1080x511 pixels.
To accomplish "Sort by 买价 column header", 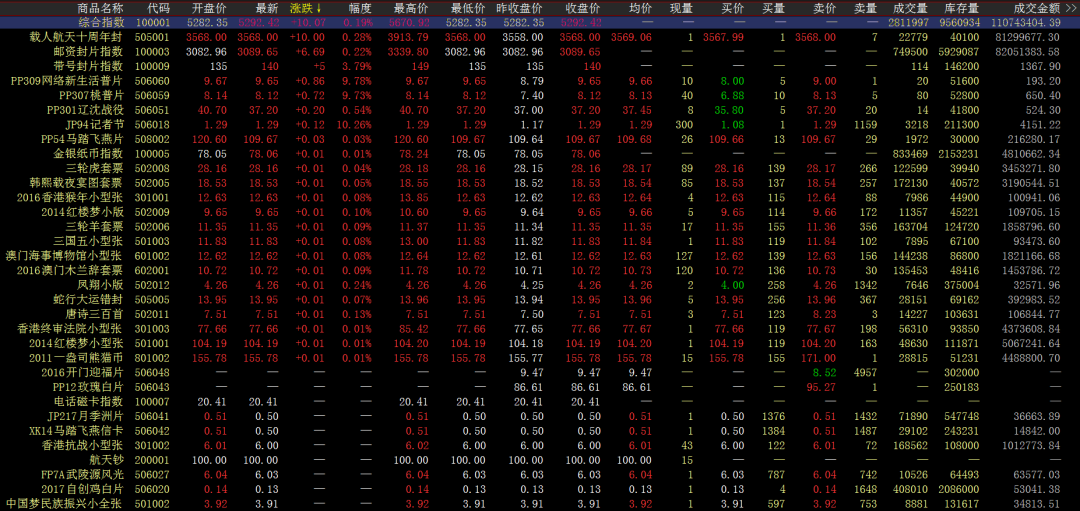I will point(732,8).
